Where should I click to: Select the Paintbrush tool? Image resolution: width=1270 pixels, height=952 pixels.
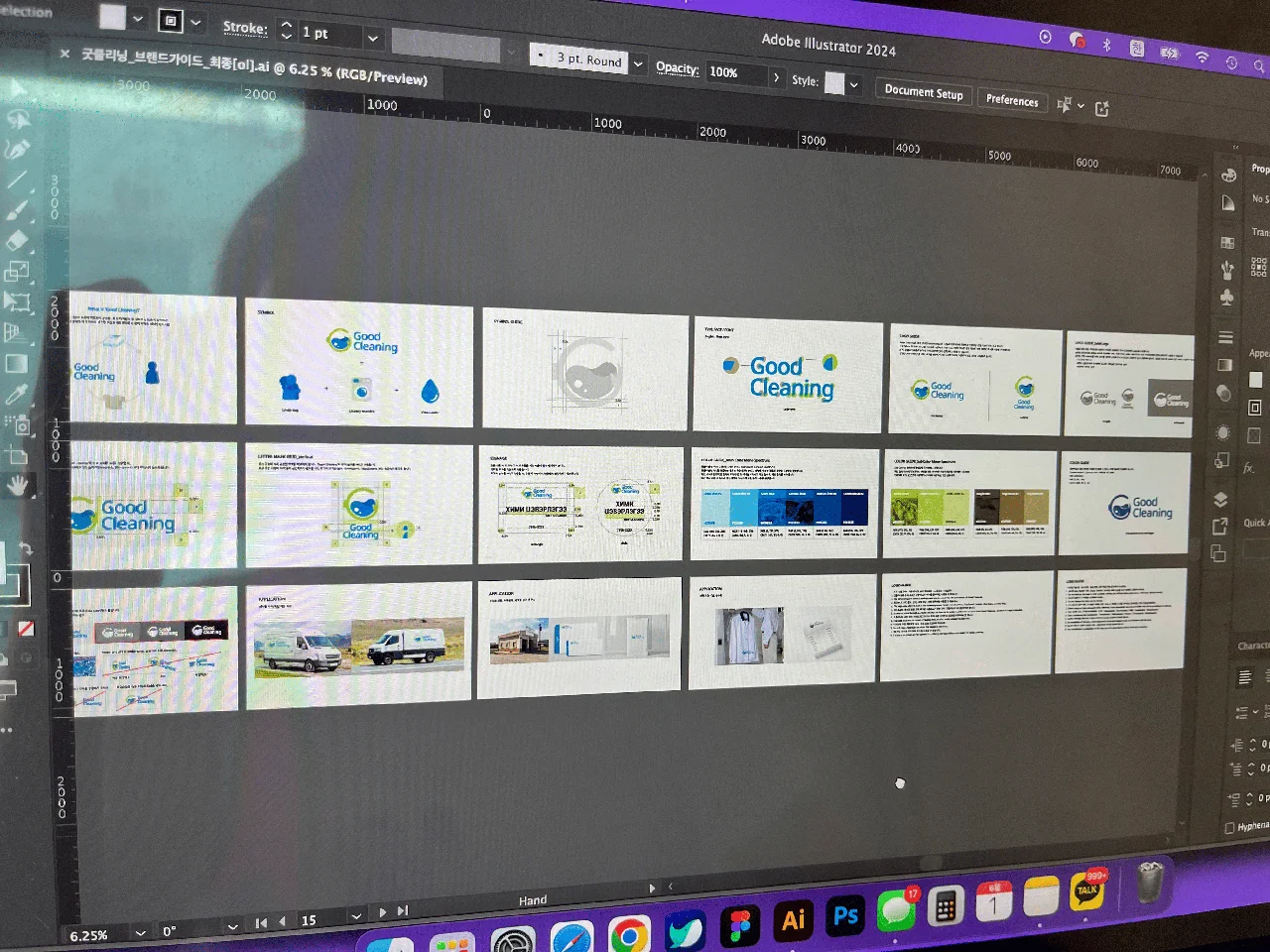click(18, 210)
